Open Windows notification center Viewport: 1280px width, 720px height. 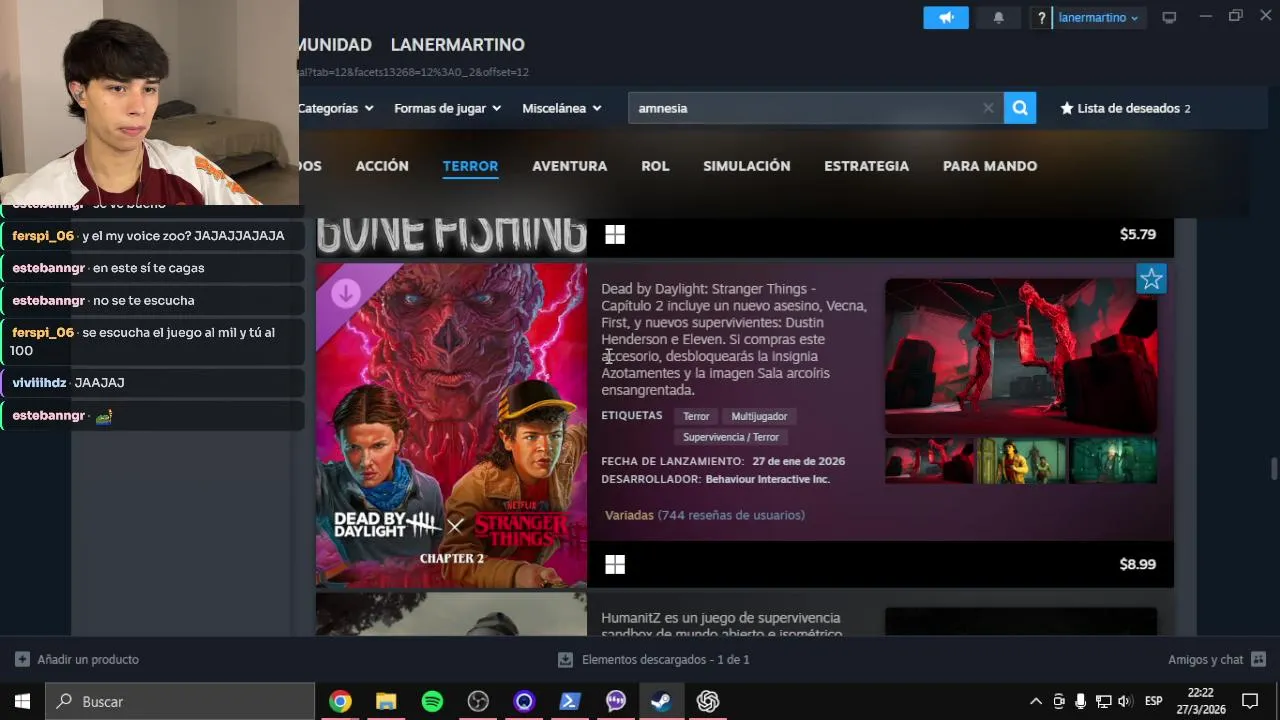pyautogui.click(x=1250, y=701)
